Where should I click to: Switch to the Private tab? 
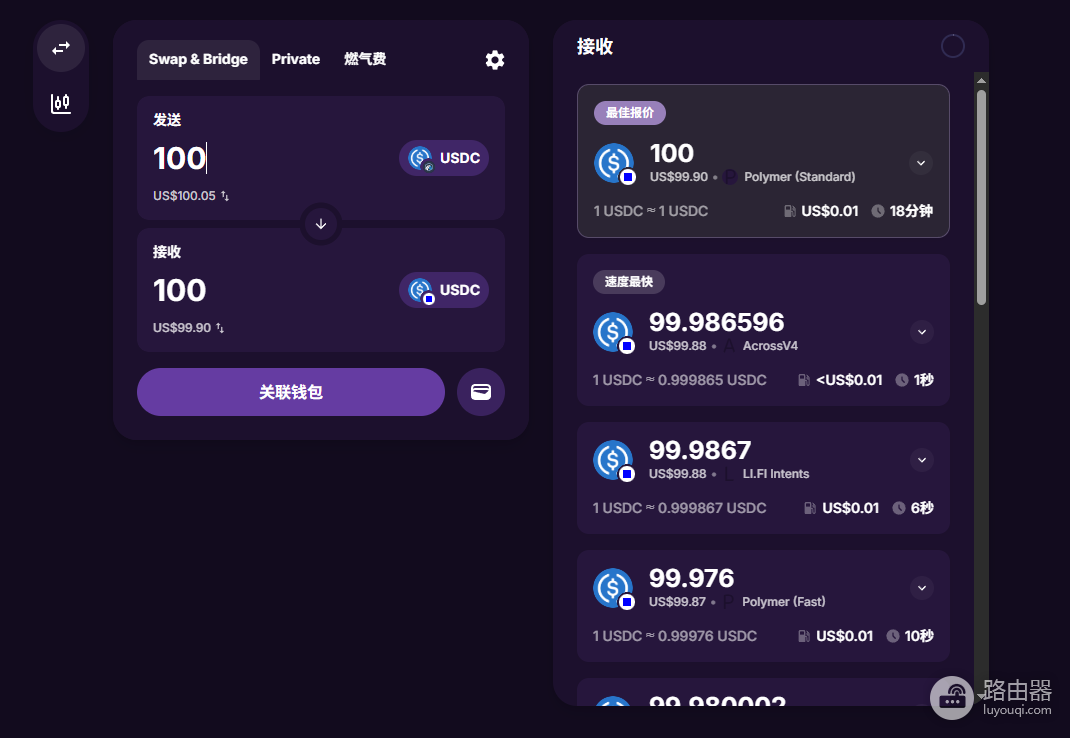point(295,59)
